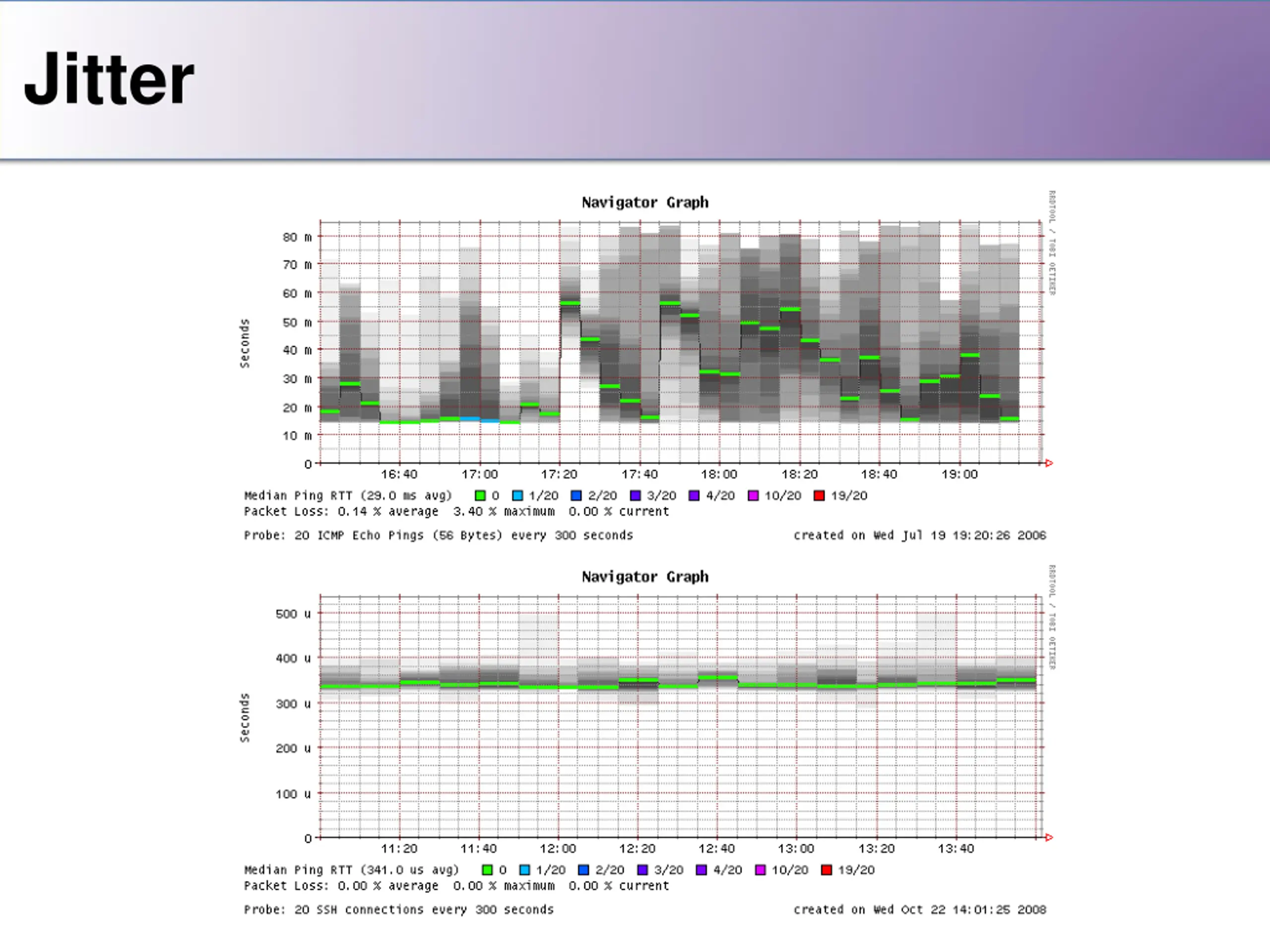1270x952 pixels.
Task: Click the light blue 1/20 swatch in bottom legend
Action: tap(524, 870)
